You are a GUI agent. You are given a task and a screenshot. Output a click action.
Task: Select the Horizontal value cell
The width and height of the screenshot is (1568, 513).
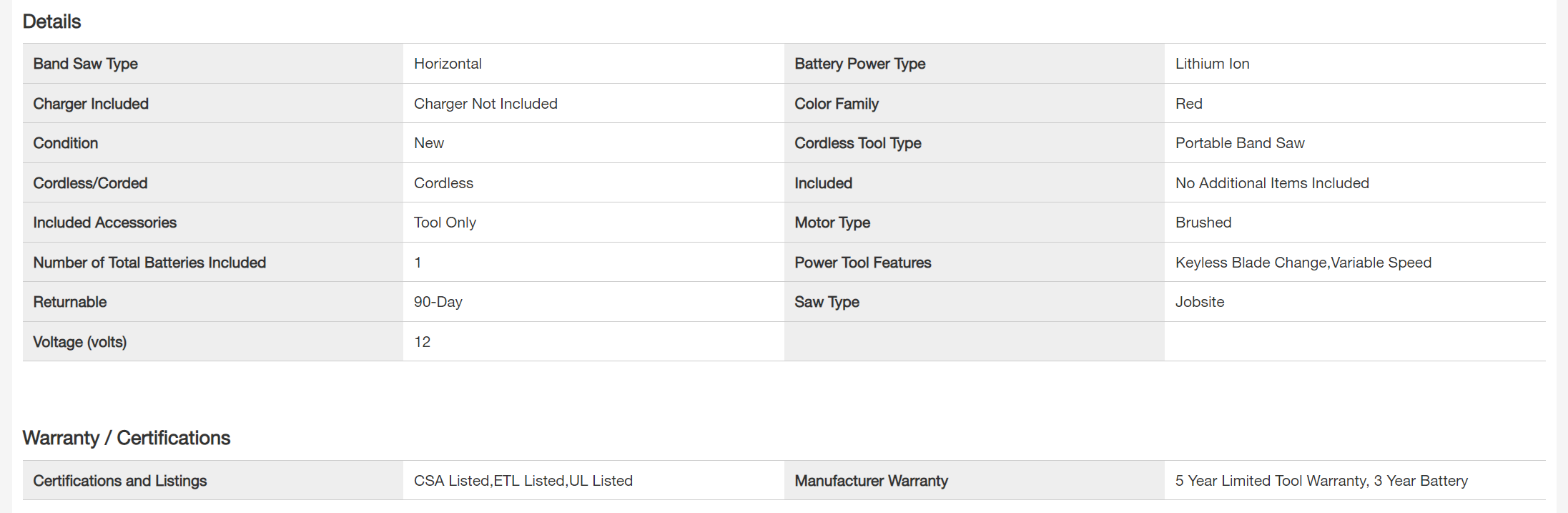pyautogui.click(x=448, y=64)
